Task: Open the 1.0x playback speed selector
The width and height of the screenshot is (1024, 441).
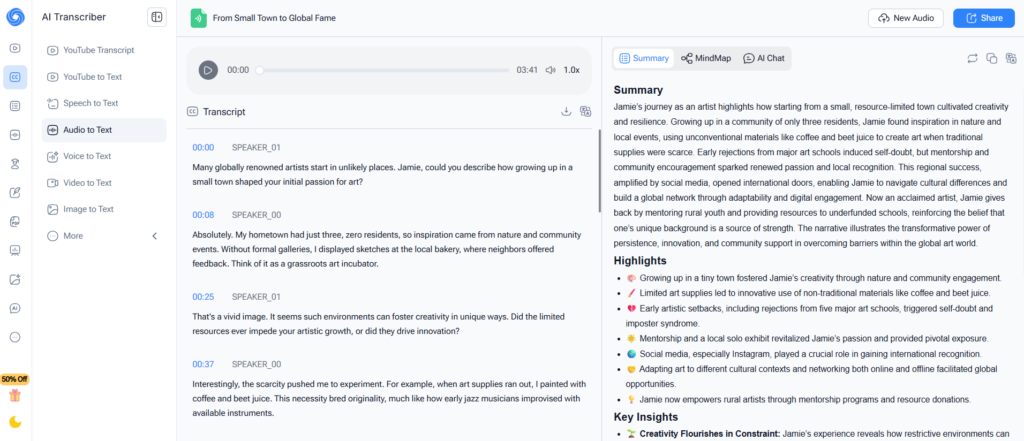Action: pos(571,70)
